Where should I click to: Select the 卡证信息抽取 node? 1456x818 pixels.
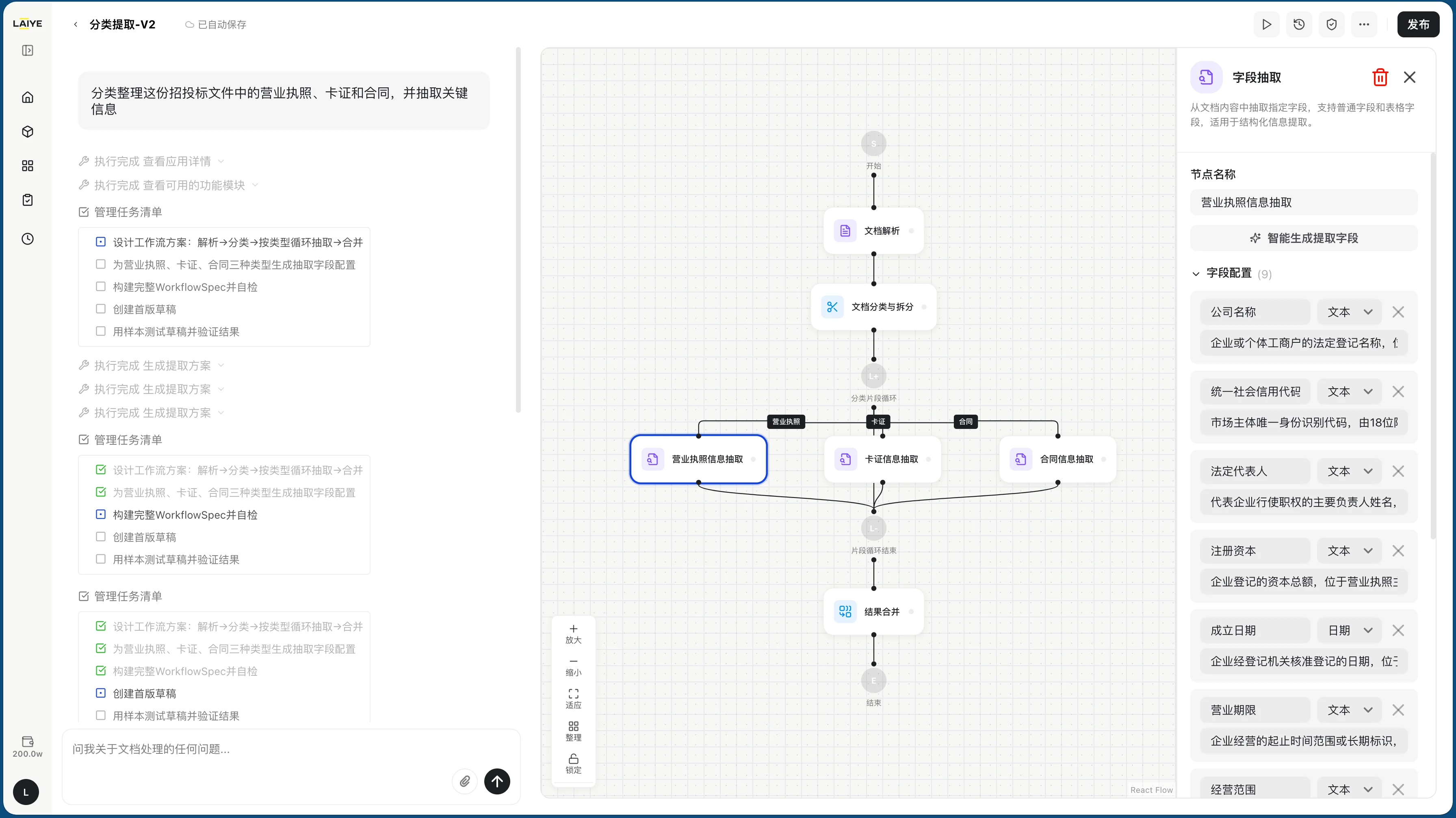pos(882,459)
